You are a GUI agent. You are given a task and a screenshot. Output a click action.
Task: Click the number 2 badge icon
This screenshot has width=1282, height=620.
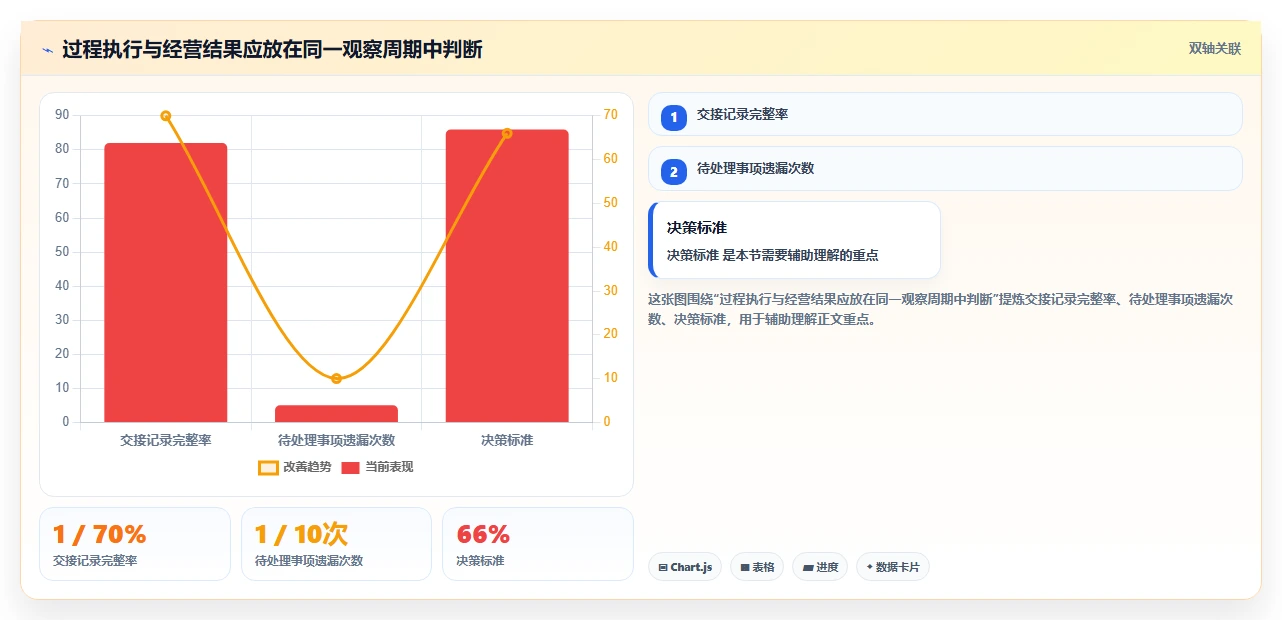(x=673, y=171)
